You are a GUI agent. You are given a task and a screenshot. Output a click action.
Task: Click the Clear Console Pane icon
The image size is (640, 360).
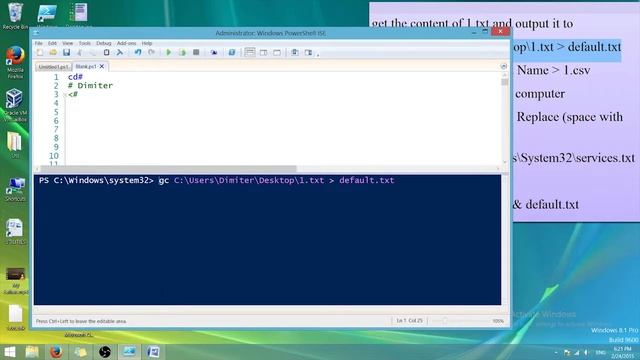pyautogui.click(x=120, y=52)
